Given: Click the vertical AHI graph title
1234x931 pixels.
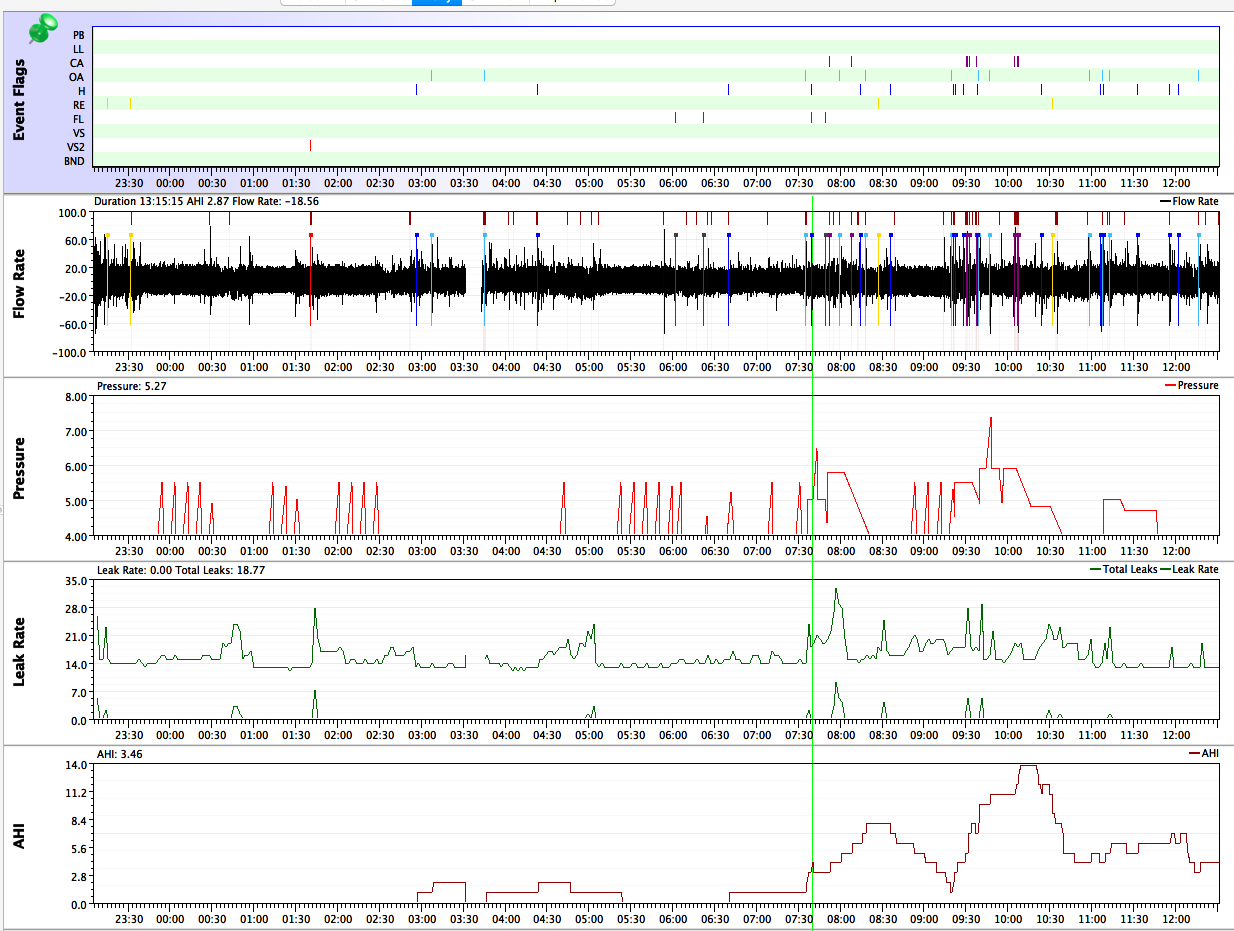Looking at the screenshot, I should [21, 837].
